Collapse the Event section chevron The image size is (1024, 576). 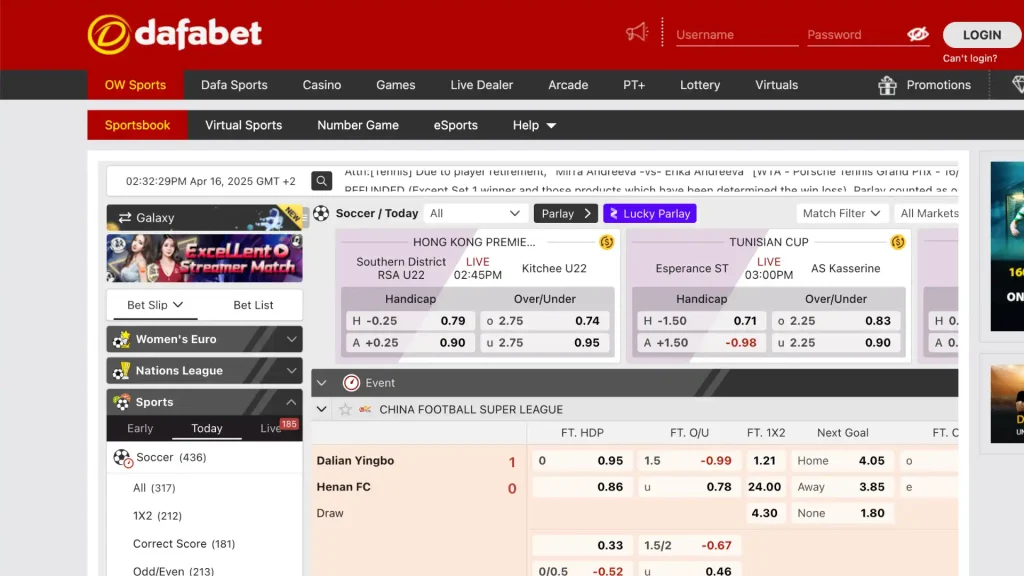coord(321,383)
